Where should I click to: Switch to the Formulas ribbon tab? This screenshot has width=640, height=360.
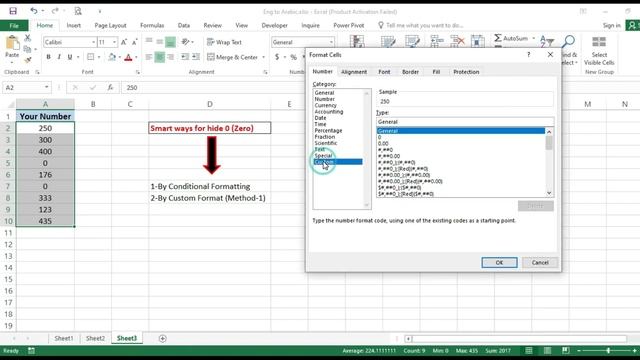pos(152,25)
